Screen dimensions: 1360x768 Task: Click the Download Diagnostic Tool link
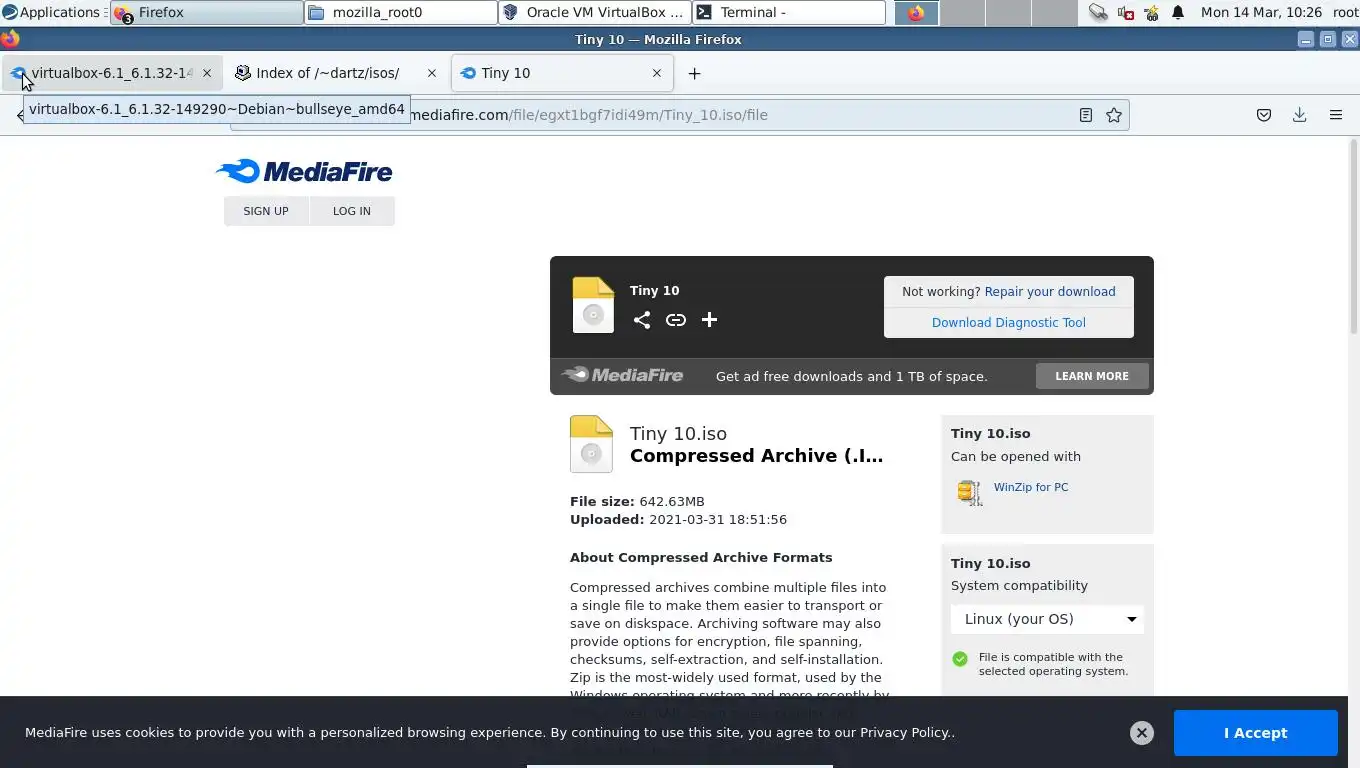(1009, 322)
